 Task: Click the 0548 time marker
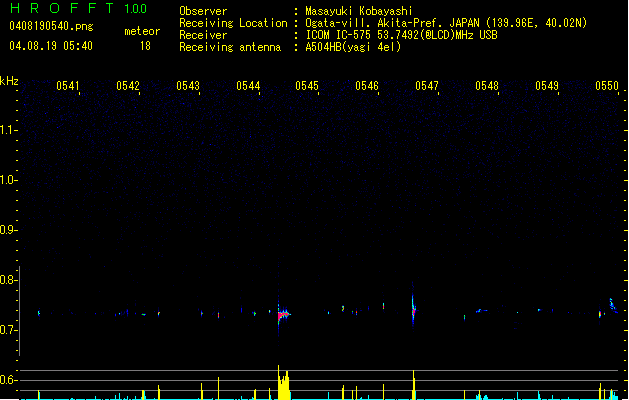(487, 86)
